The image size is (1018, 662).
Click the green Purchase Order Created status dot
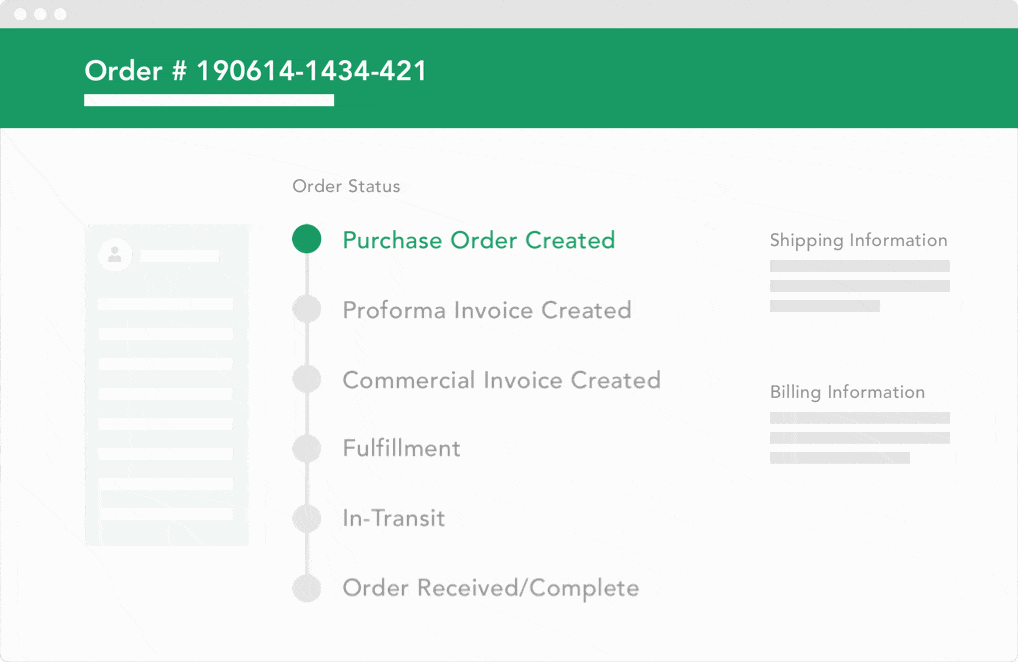pos(307,239)
